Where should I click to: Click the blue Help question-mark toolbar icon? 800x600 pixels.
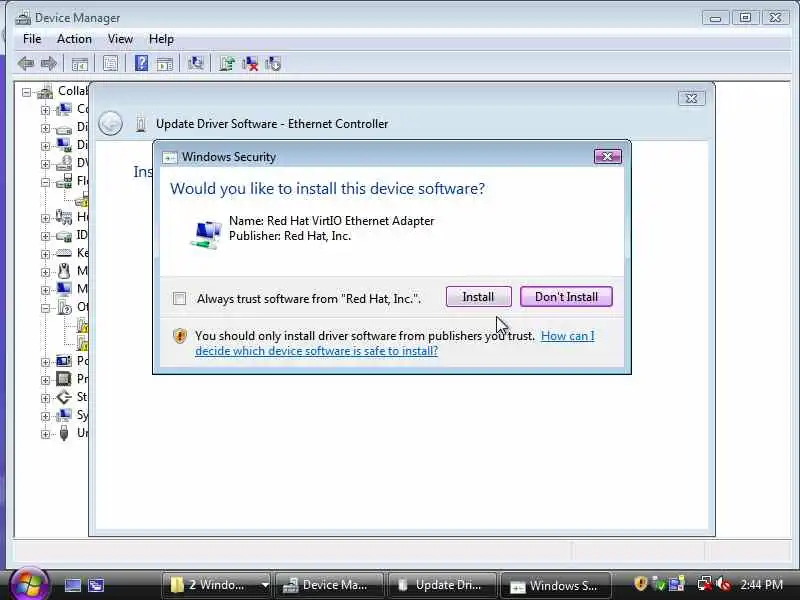click(141, 64)
